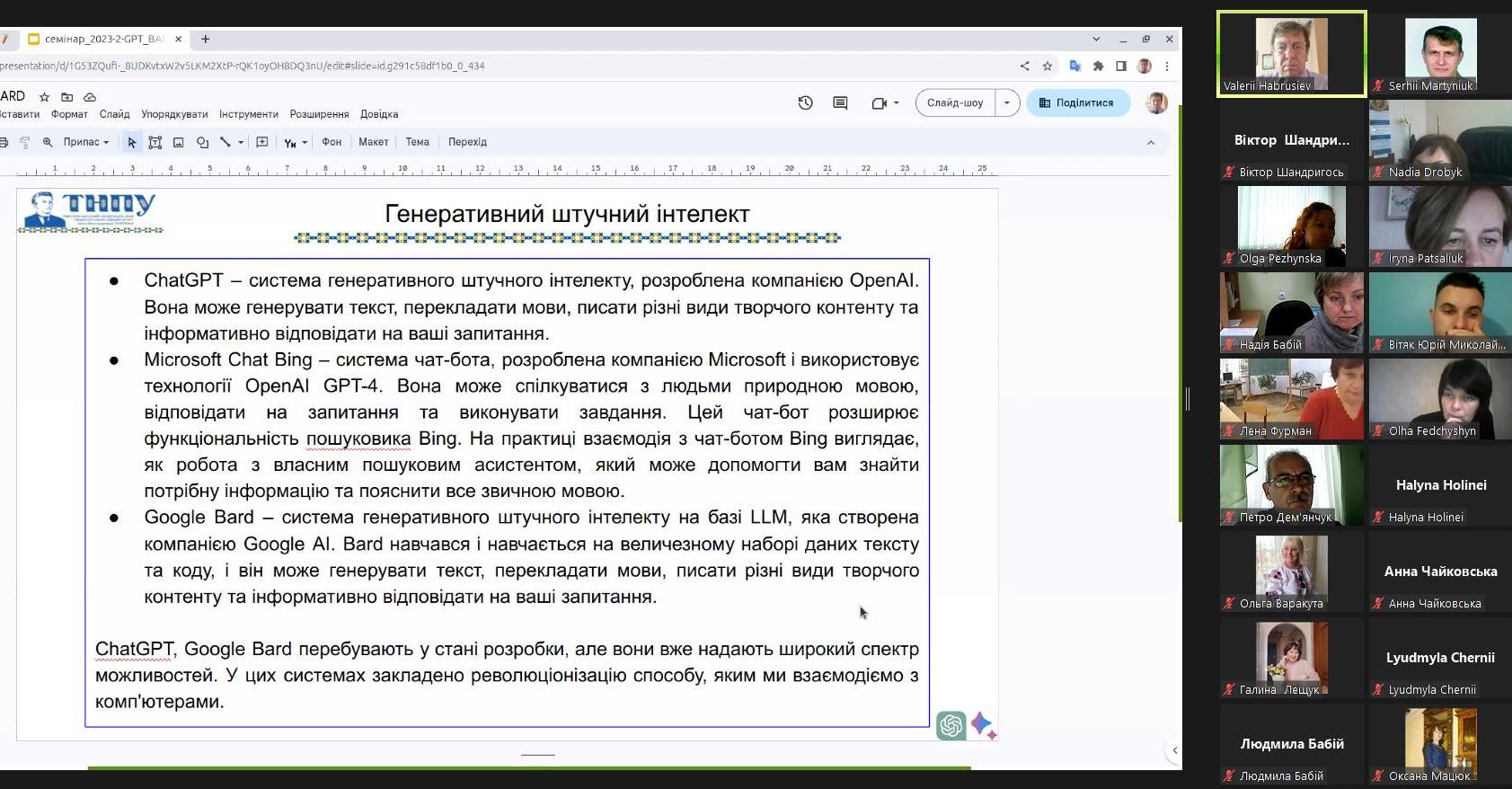The image size is (1512, 789).
Task: Open the Слайд menu
Action: click(x=114, y=114)
